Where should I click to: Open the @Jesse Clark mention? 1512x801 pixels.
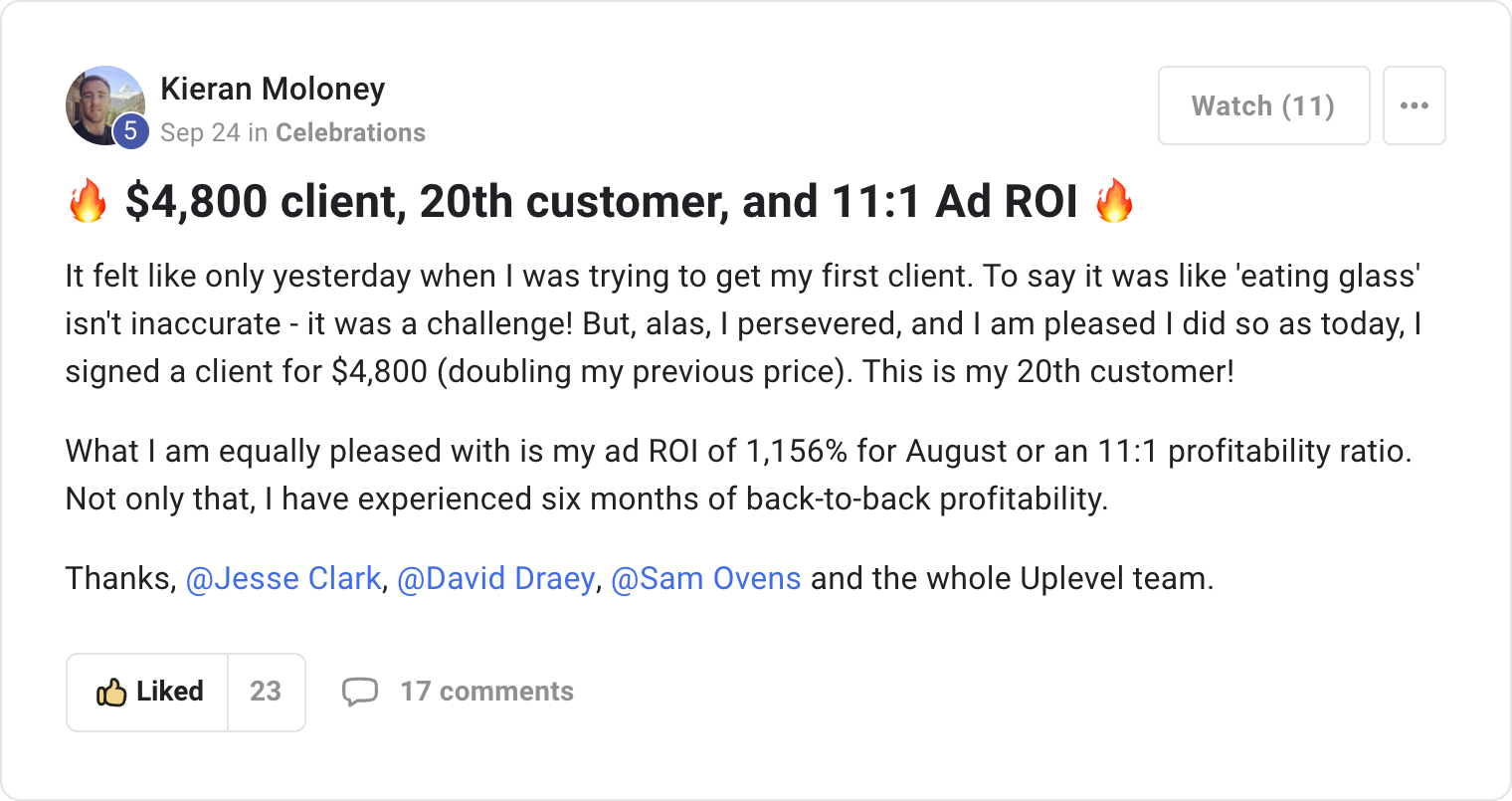(283, 578)
